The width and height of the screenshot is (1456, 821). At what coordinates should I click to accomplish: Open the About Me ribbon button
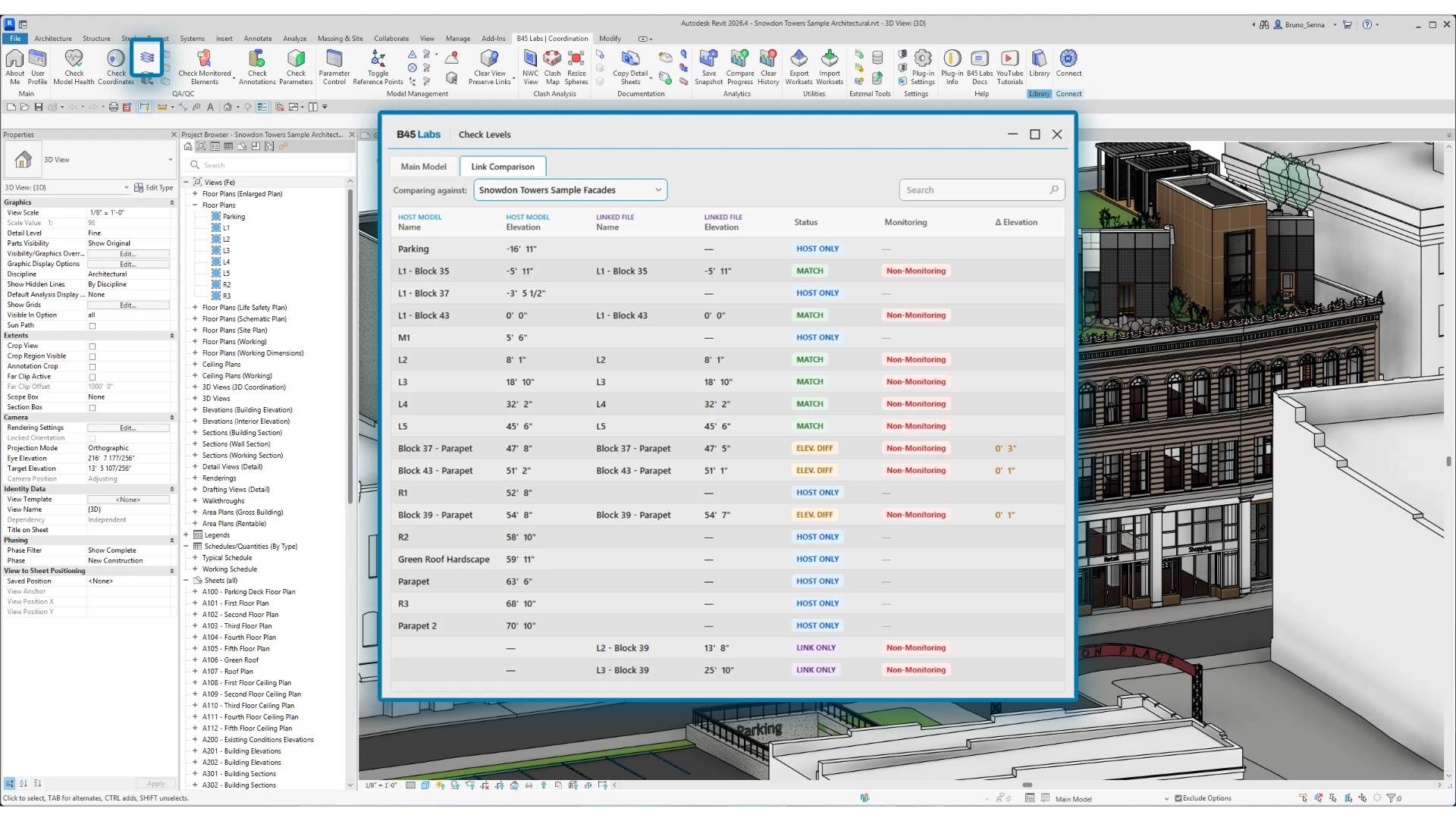click(x=14, y=67)
